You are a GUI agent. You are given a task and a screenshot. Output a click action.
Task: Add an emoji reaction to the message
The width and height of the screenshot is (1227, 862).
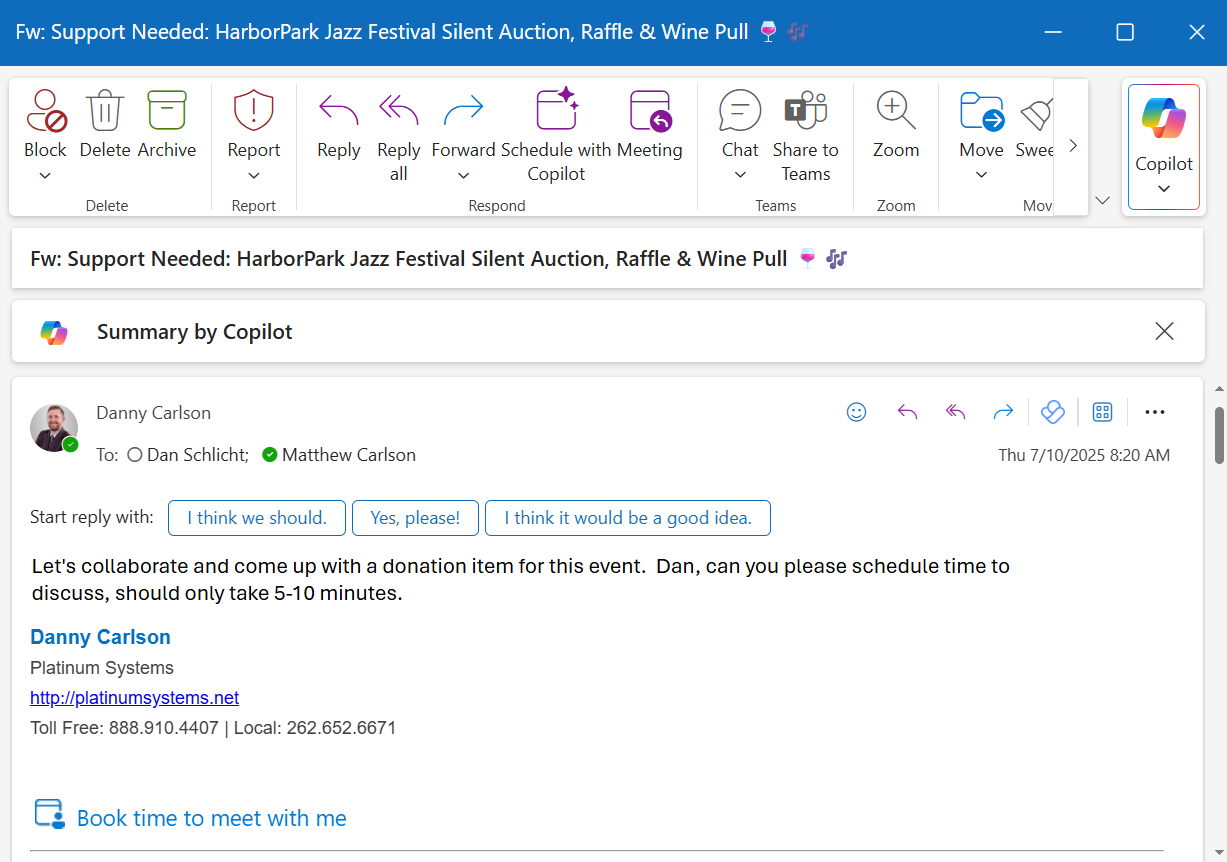(856, 412)
